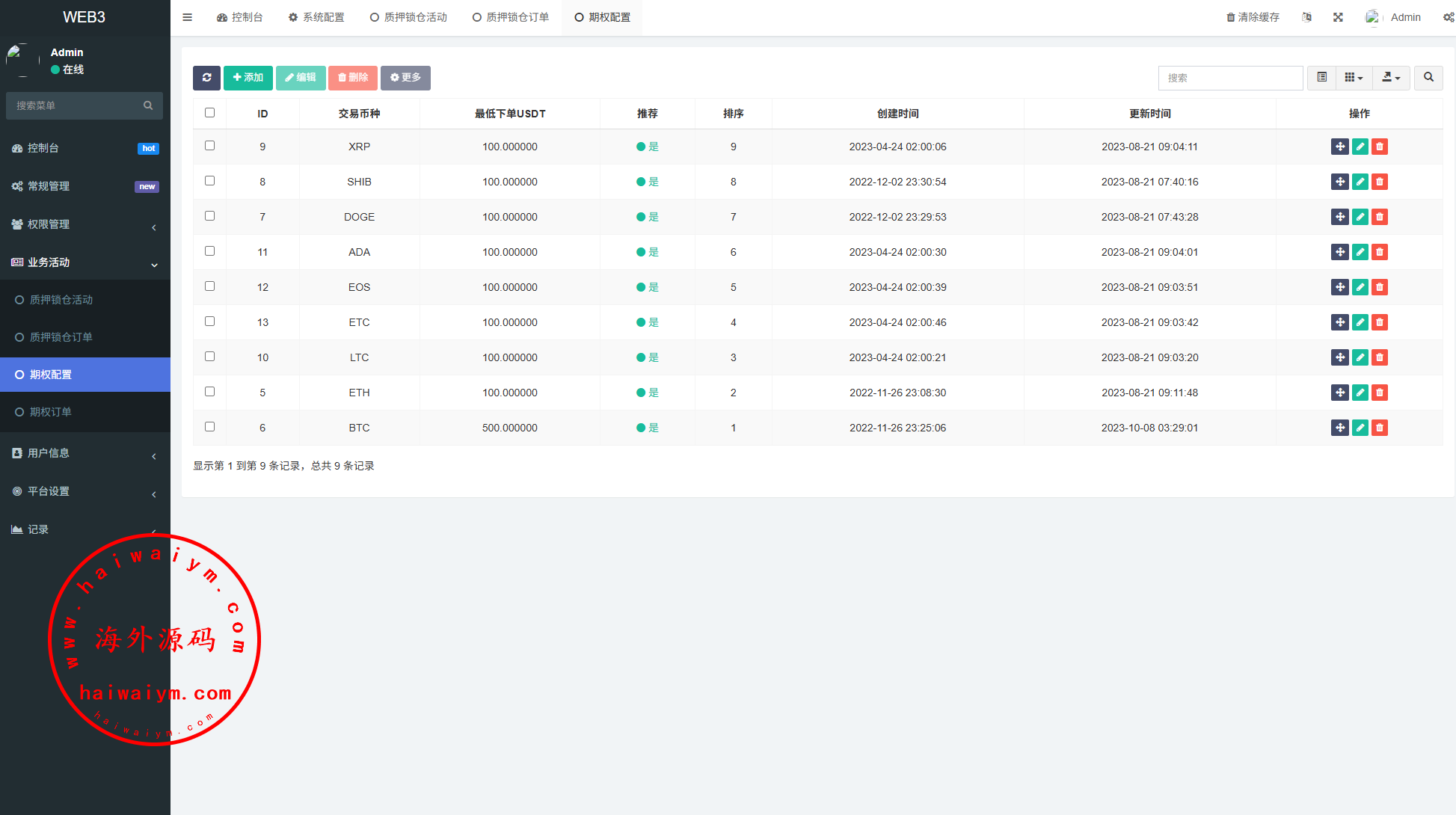Toggle table view icon next to search
Screen dimensions: 1456x815
pyautogui.click(x=1321, y=78)
